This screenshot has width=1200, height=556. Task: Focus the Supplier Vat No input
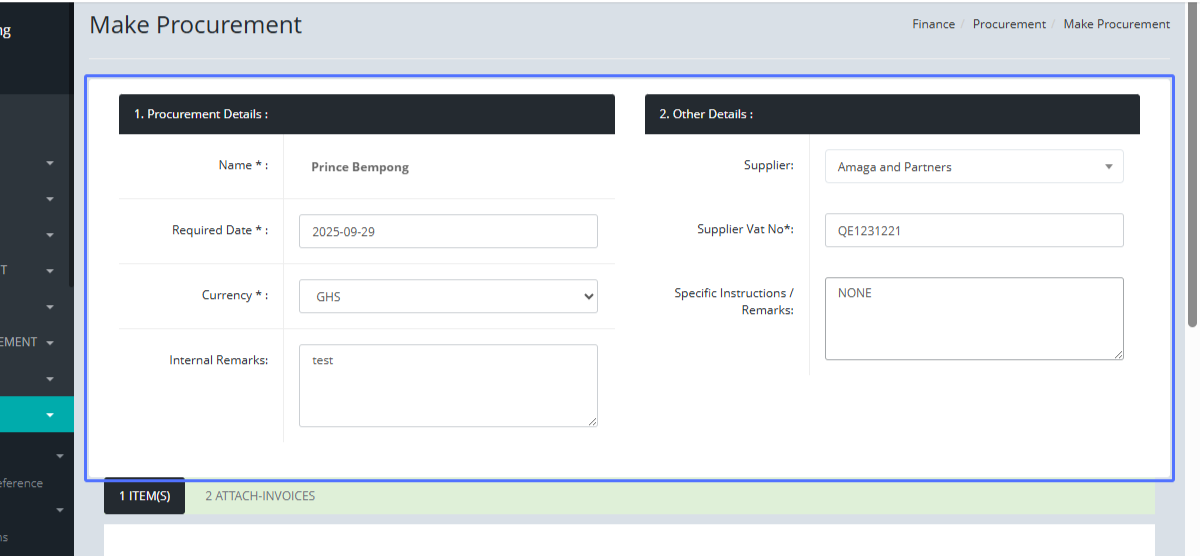tap(974, 230)
